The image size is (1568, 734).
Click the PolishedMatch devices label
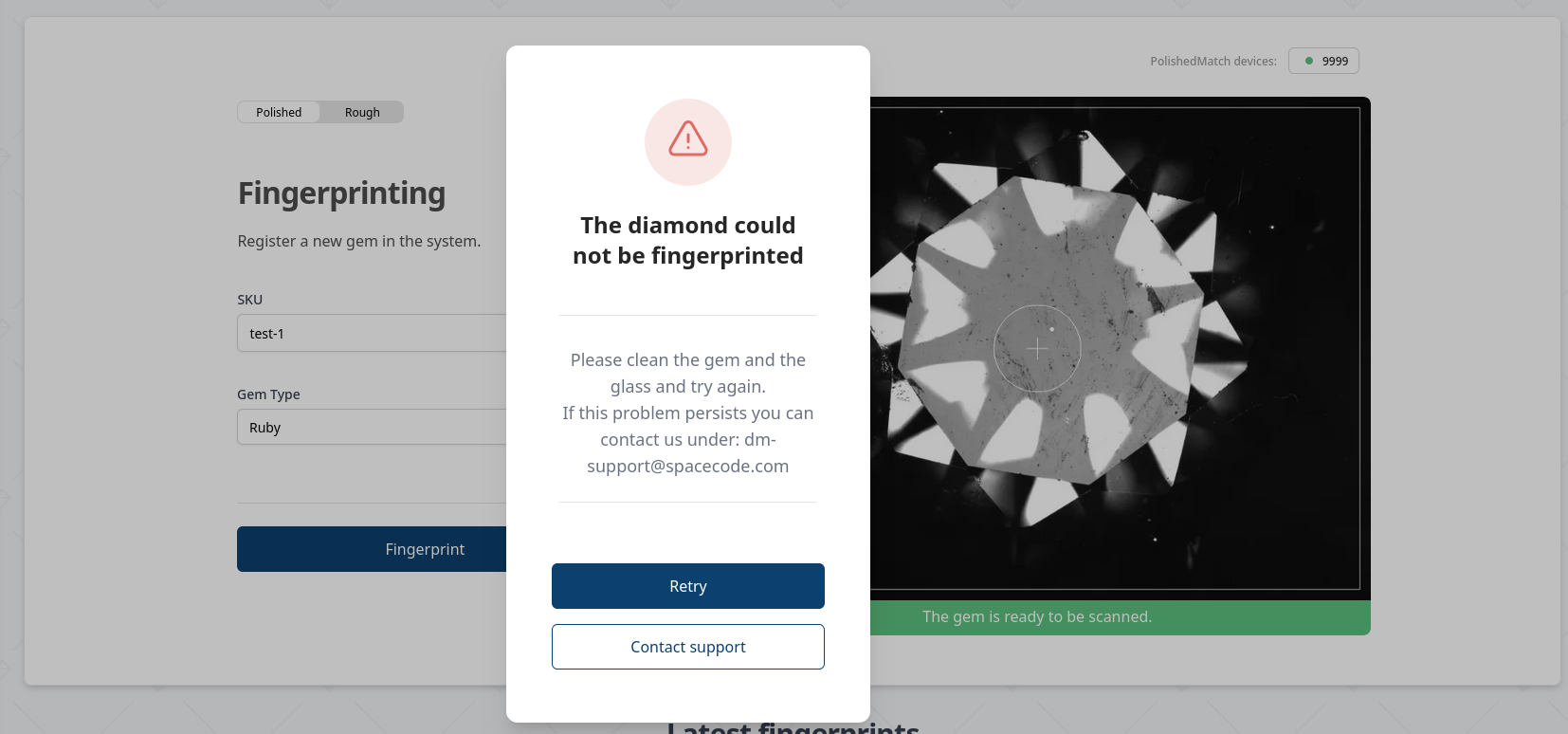pyautogui.click(x=1213, y=61)
